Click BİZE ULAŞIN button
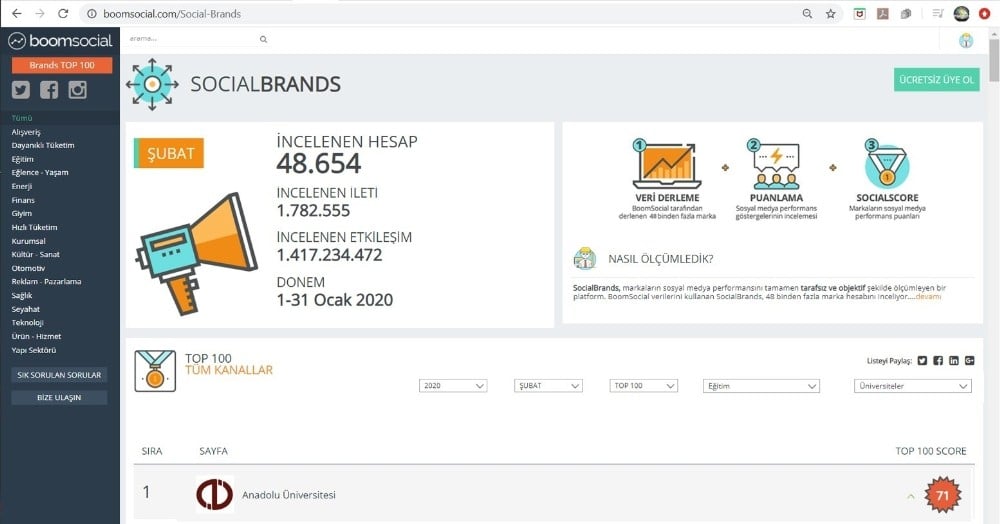 click(x=59, y=398)
